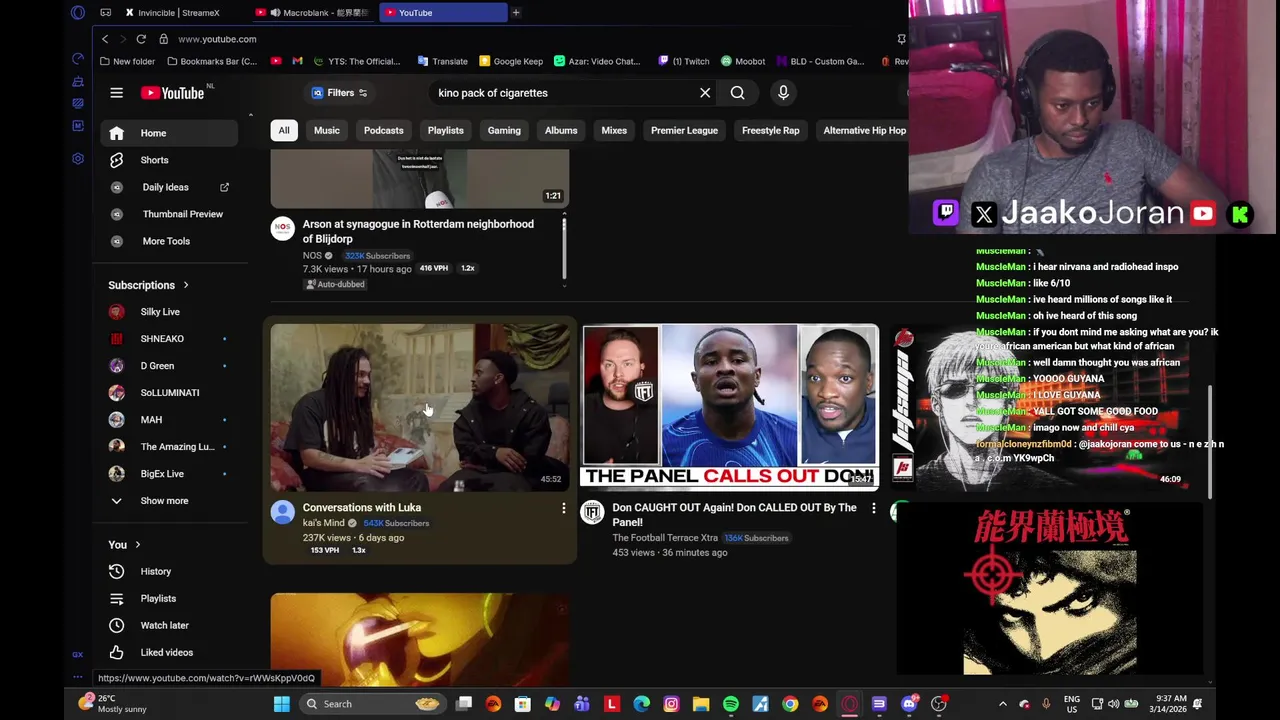The width and height of the screenshot is (1280, 720).
Task: Open Discord from the taskbar
Action: [909, 704]
